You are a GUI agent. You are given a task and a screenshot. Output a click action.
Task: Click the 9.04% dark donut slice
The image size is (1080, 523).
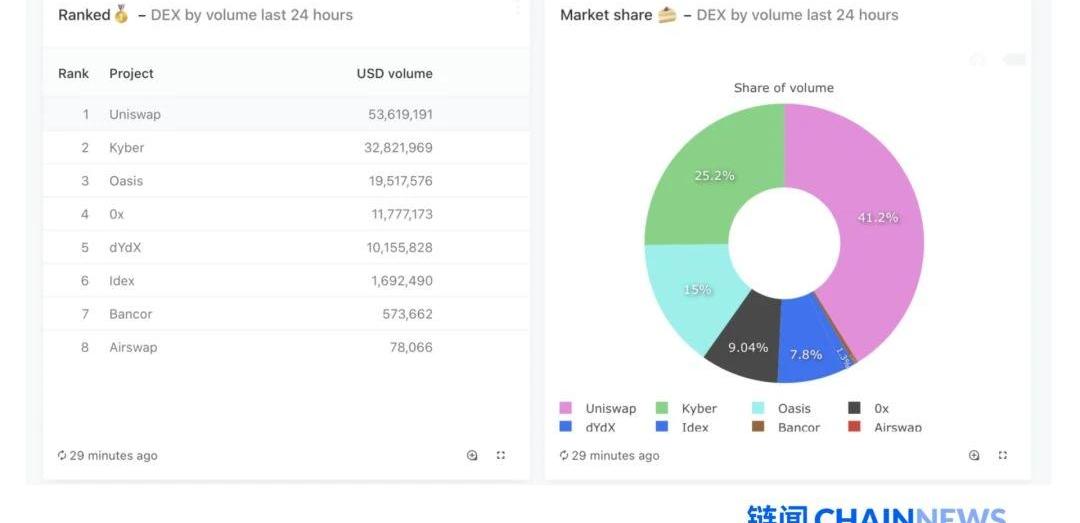click(747, 348)
